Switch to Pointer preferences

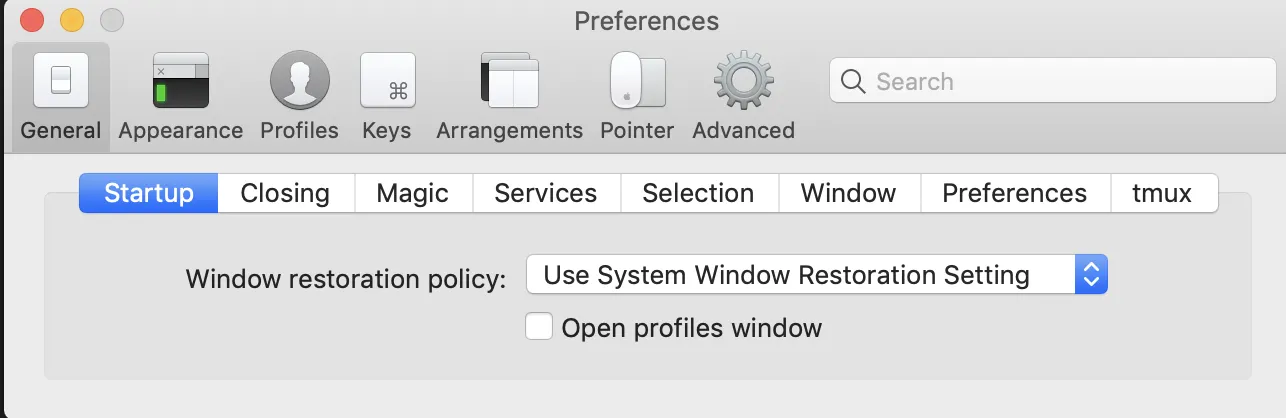pyautogui.click(x=637, y=82)
